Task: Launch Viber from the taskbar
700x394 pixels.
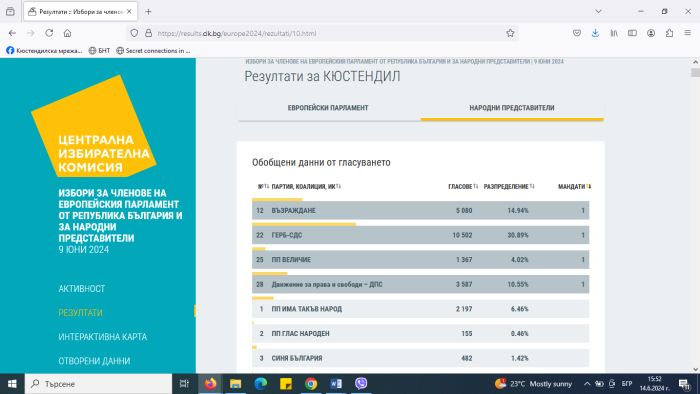Action: click(361, 383)
